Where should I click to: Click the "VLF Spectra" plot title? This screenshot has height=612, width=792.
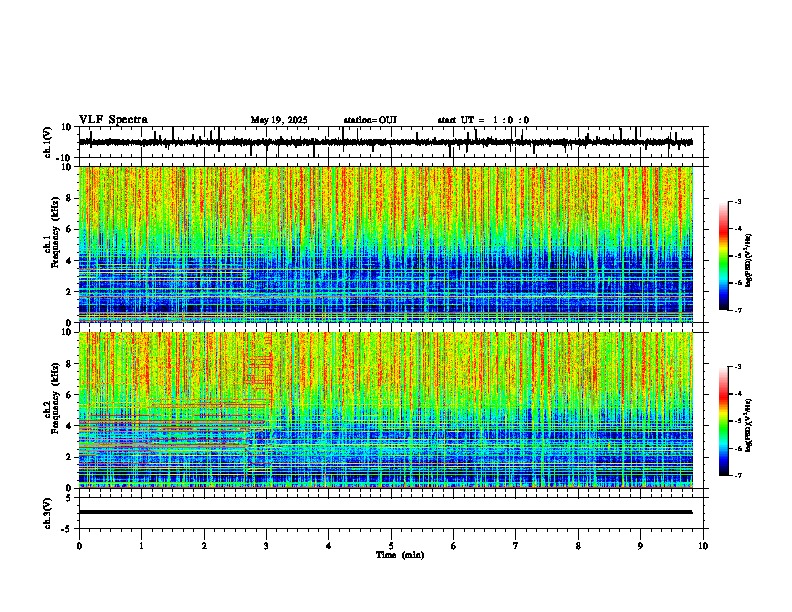(x=113, y=120)
